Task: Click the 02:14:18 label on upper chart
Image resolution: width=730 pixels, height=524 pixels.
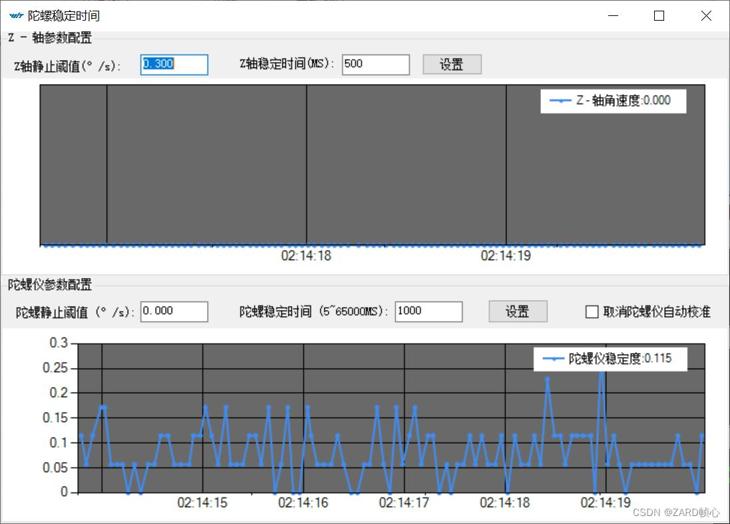Action: (x=306, y=255)
